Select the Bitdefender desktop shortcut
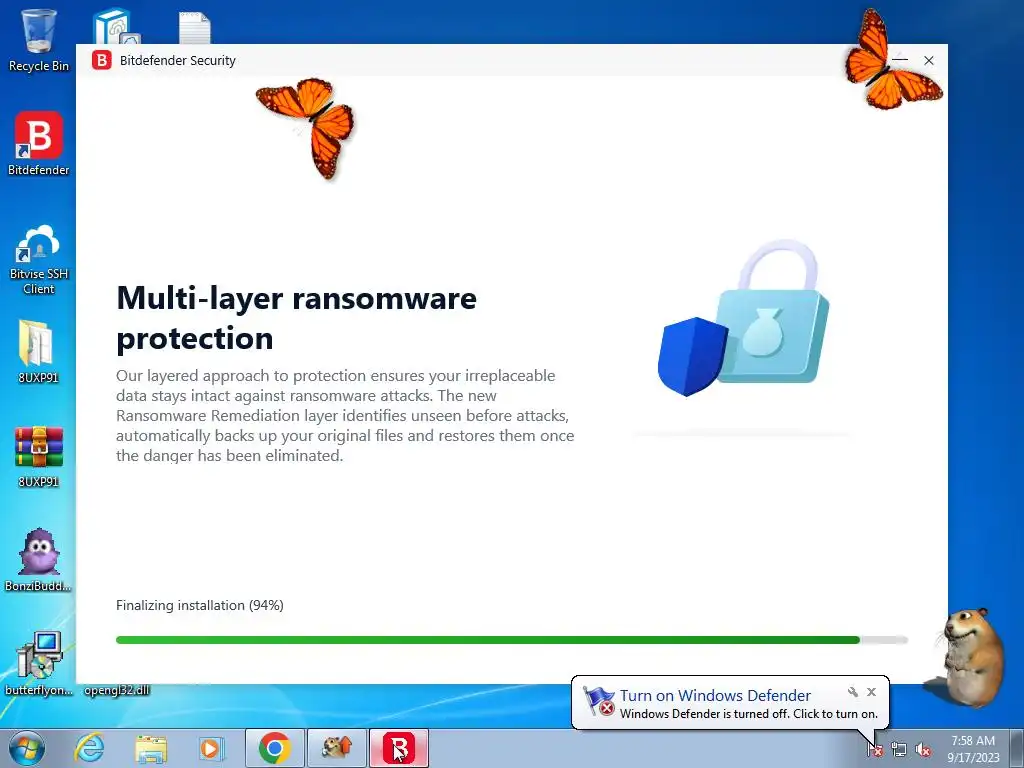The height and width of the screenshot is (768, 1024). [39, 144]
